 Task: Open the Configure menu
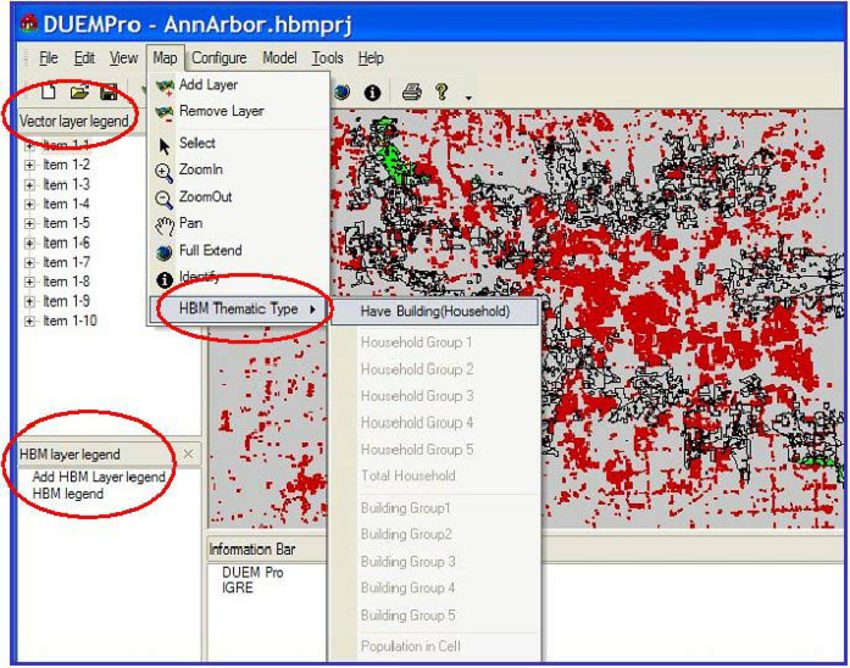(x=219, y=58)
